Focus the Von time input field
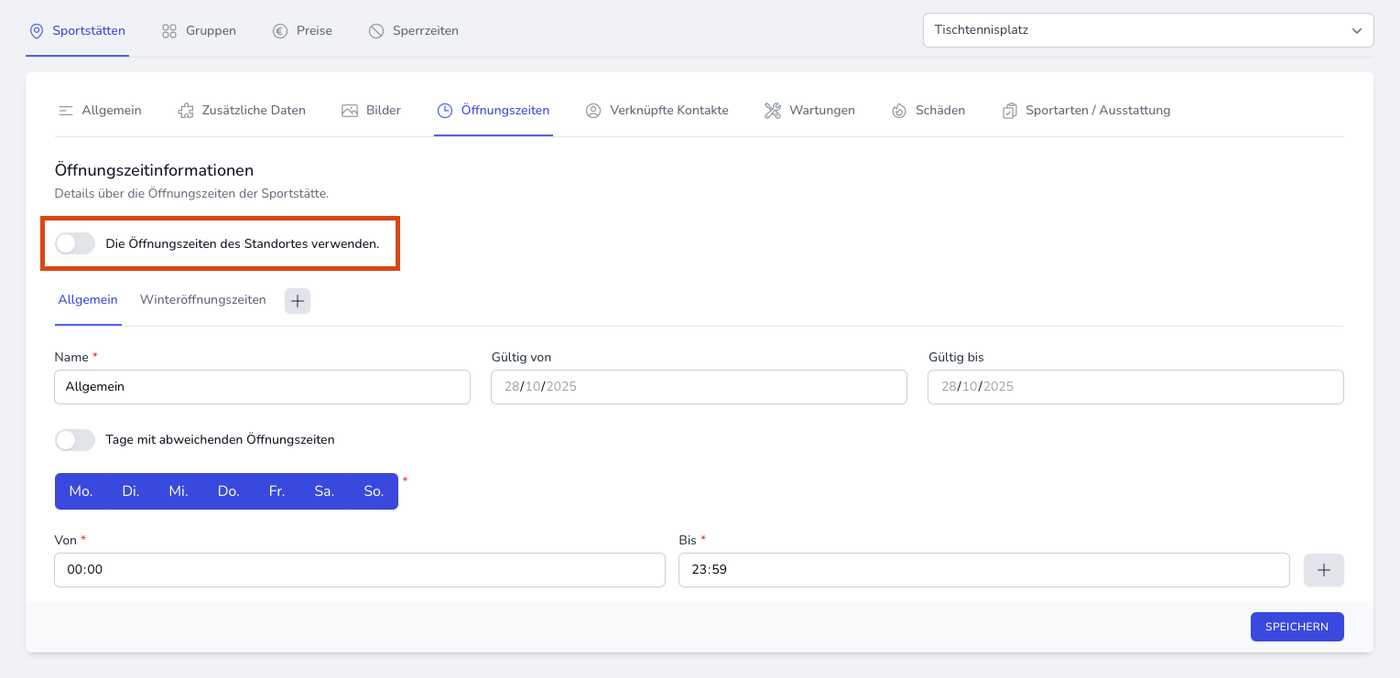The image size is (1400, 678). pos(360,570)
